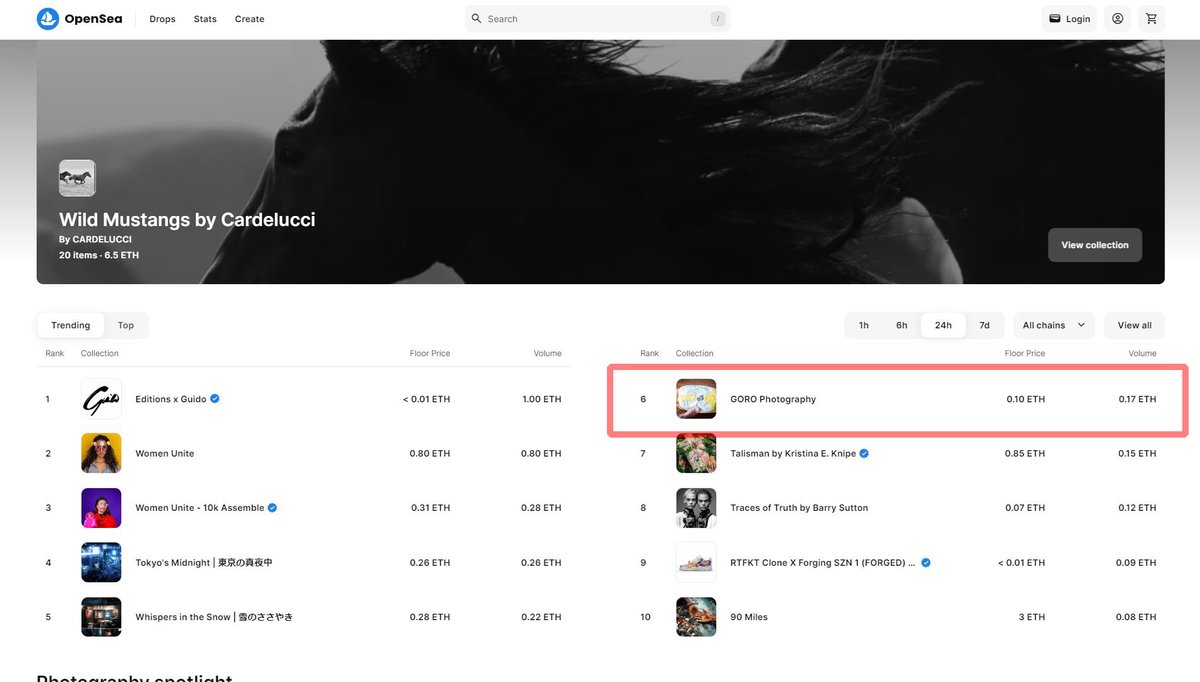Viewport: 1200px width, 682px height.
Task: Click the By CARDELUCCI creator link
Action: [x=95, y=240]
